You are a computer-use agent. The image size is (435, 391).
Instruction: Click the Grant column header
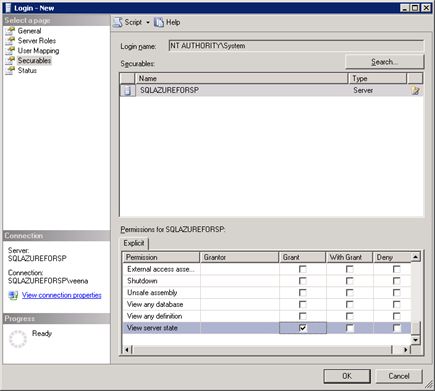point(302,257)
